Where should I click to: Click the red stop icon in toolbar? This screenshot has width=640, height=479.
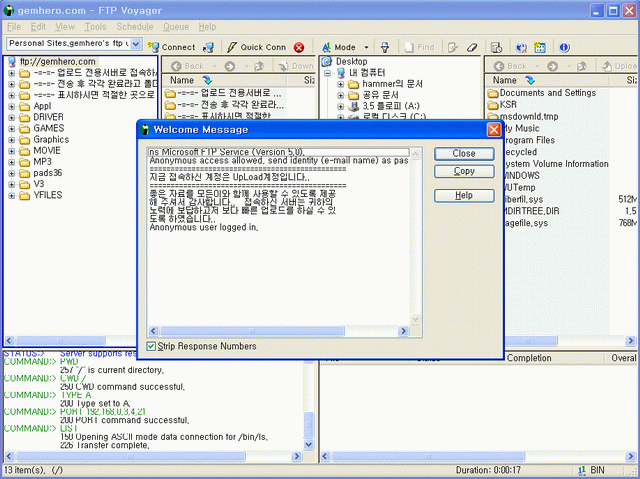(x=299, y=47)
